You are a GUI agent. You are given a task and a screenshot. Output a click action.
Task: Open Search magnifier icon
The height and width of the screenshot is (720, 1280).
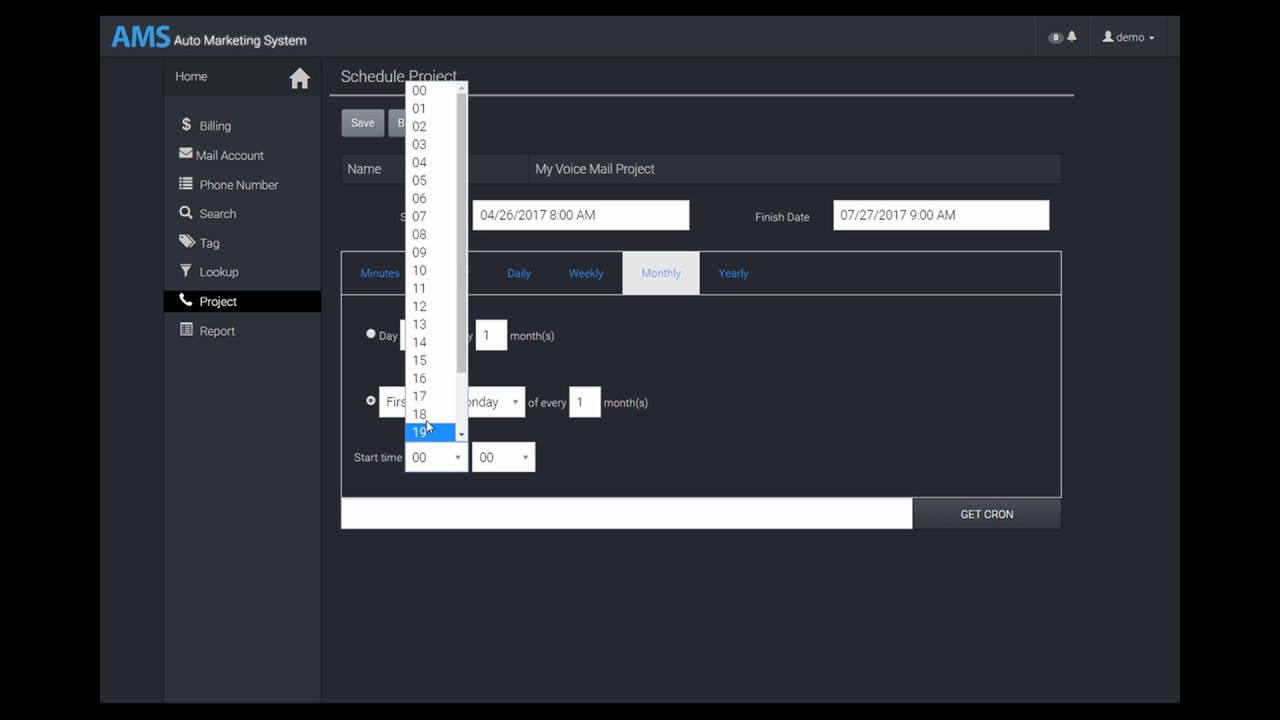[x=186, y=213]
